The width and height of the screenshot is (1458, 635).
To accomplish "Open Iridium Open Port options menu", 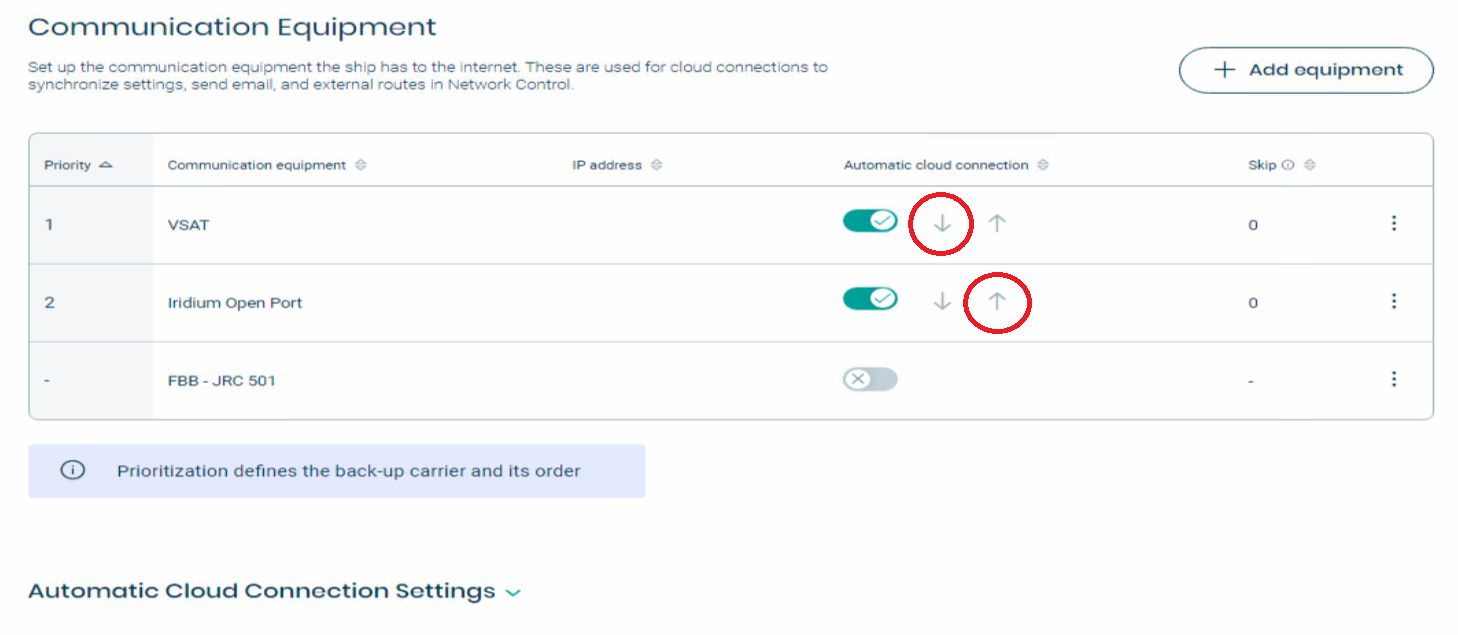I will tap(1394, 301).
